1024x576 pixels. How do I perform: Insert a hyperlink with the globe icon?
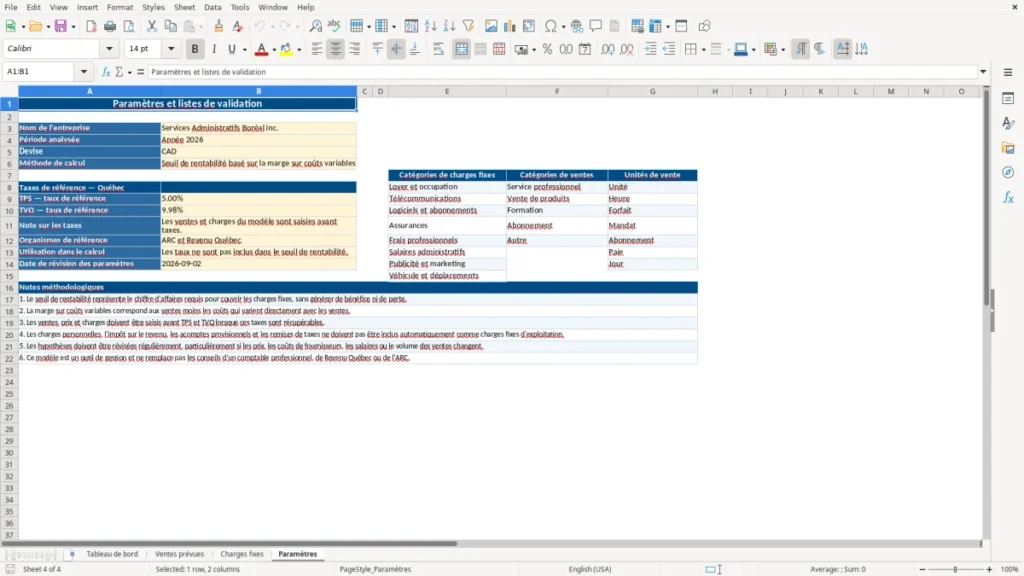click(x=577, y=26)
